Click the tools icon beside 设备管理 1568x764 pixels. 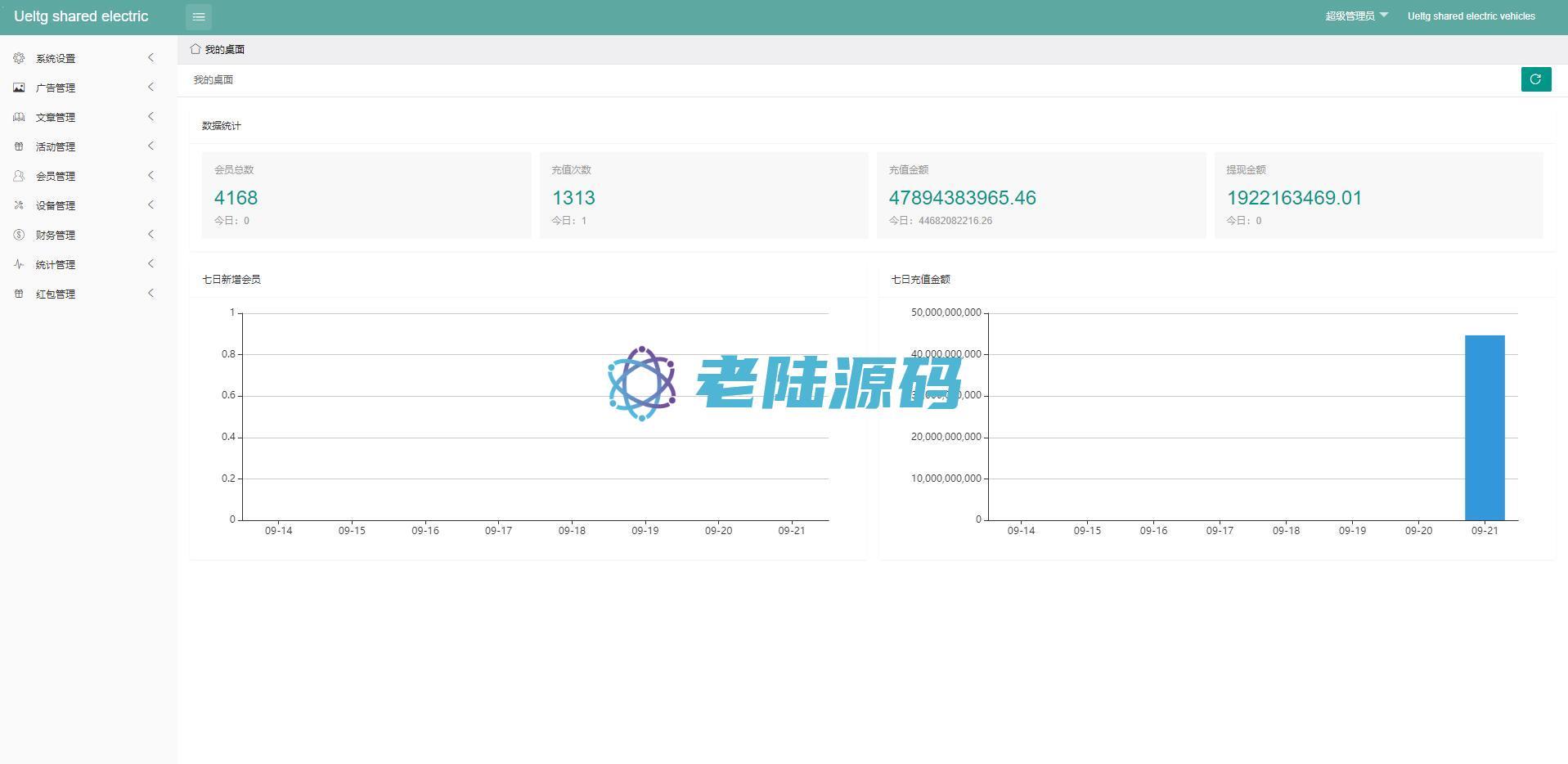point(19,205)
